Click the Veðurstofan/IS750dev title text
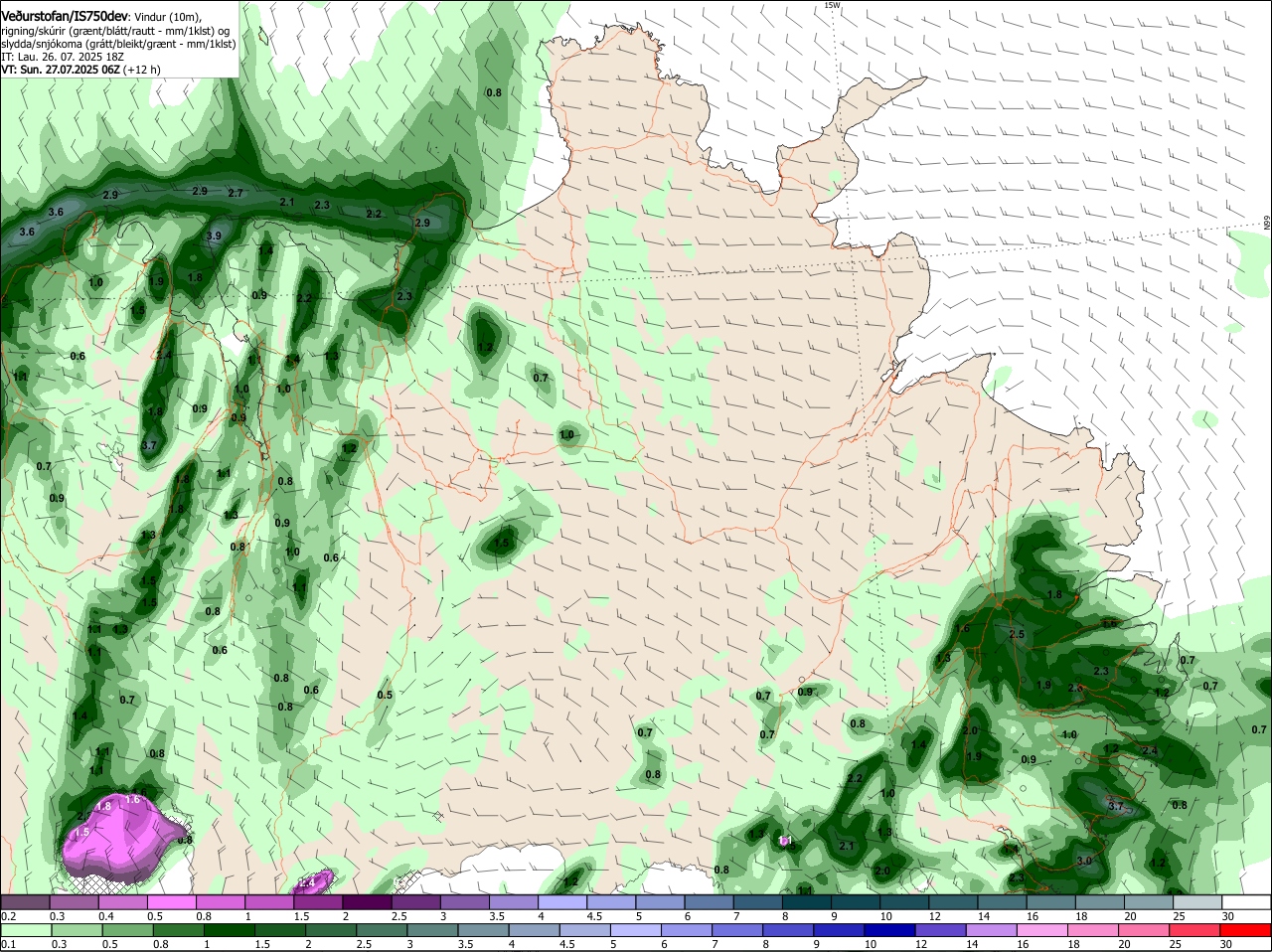Screen dimensions: 1272x952 click(65, 17)
